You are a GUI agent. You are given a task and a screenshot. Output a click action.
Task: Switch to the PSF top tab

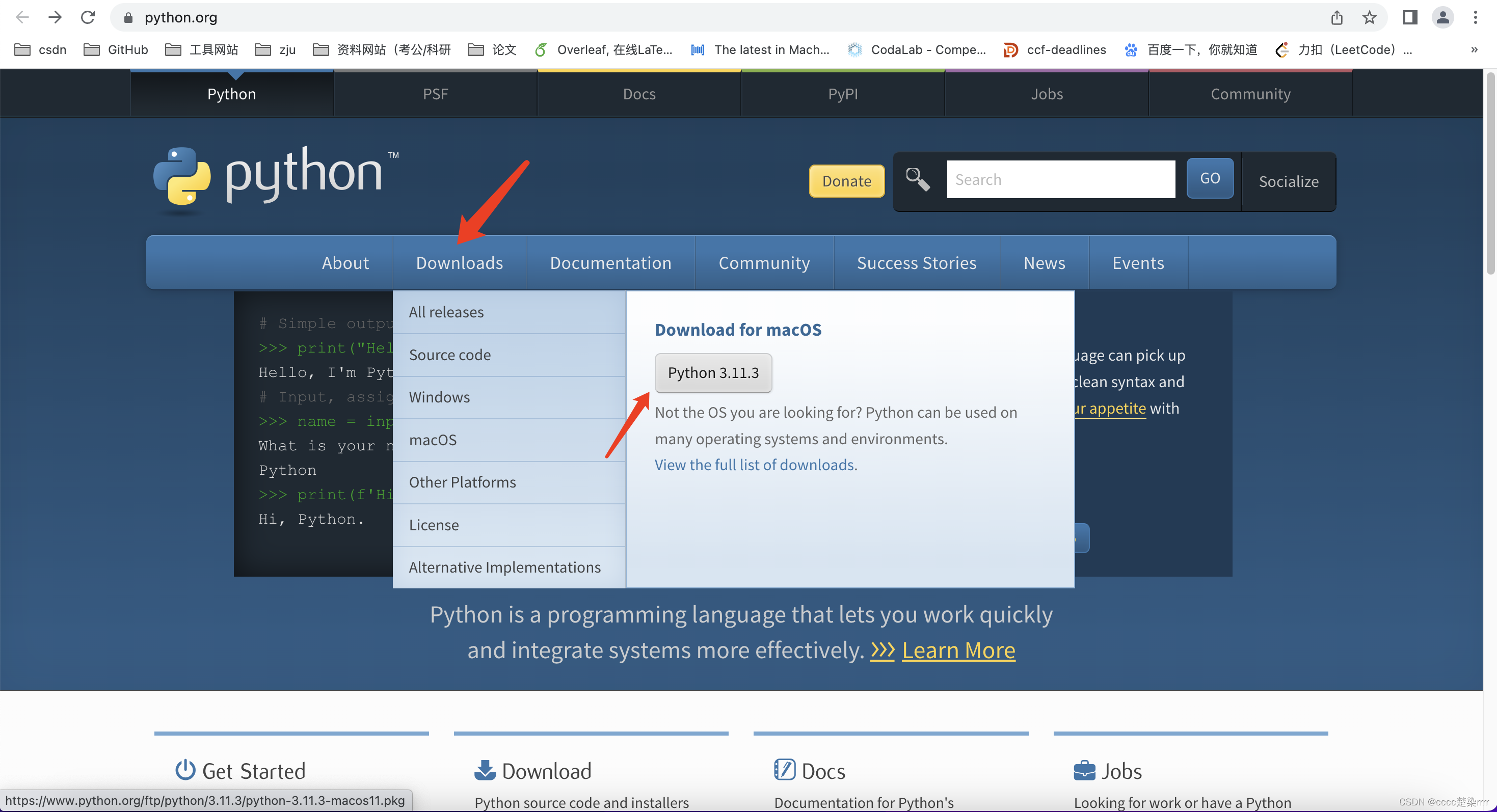click(x=435, y=94)
